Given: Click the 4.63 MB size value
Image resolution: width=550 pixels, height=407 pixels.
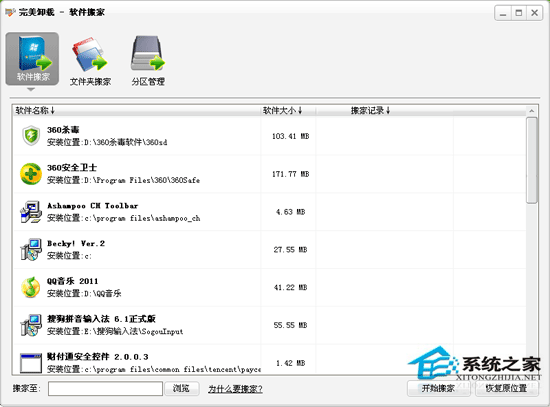Looking at the screenshot, I should tap(290, 212).
